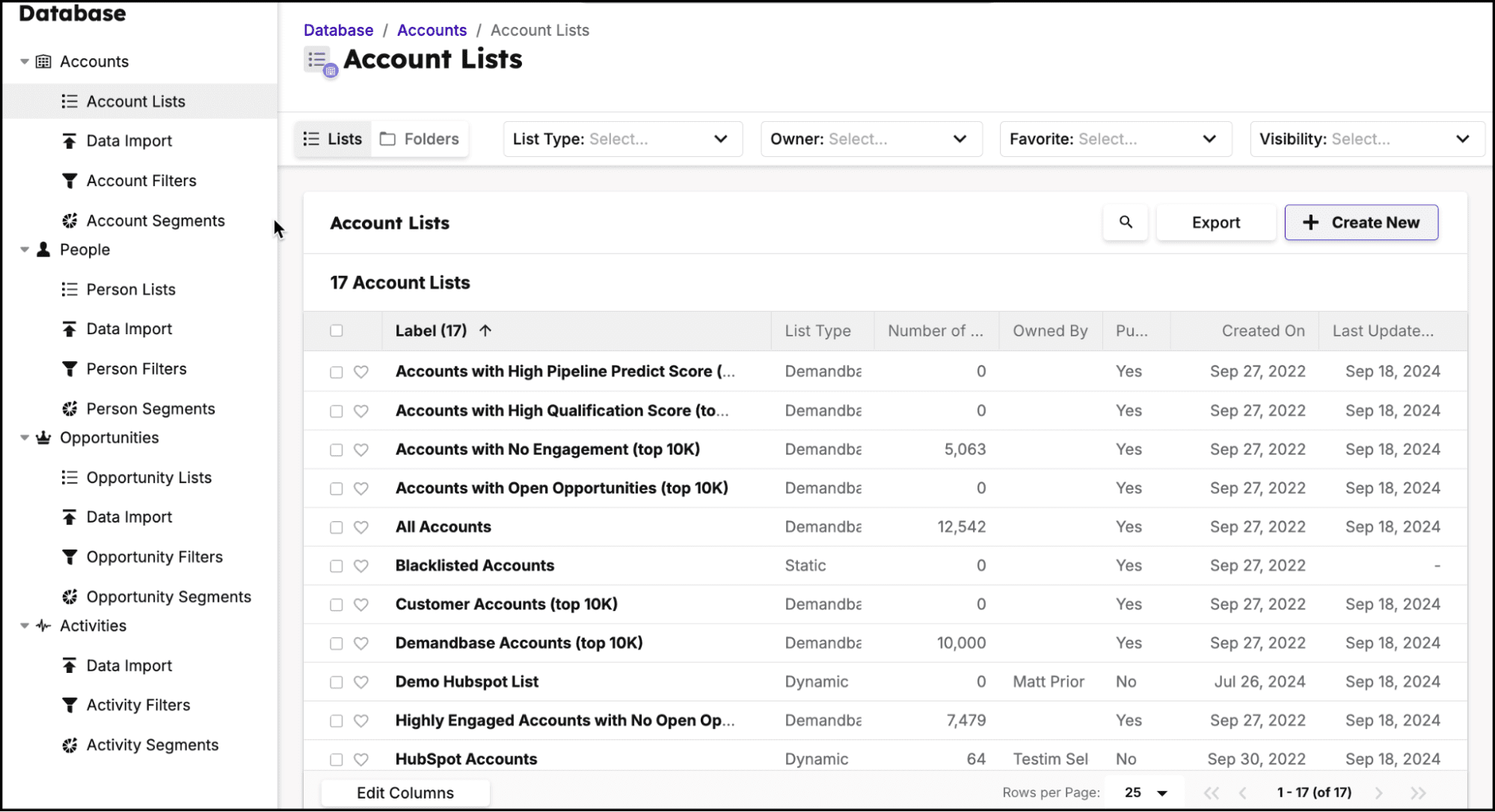The height and width of the screenshot is (812, 1495).
Task: Check the Demo Hubspot List row checkbox
Action: coord(336,681)
